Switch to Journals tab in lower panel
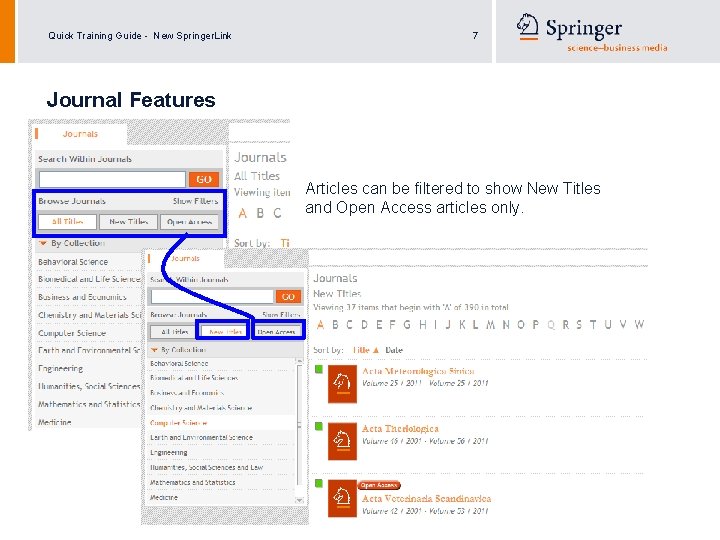This screenshot has height=540, width=720. point(185,259)
